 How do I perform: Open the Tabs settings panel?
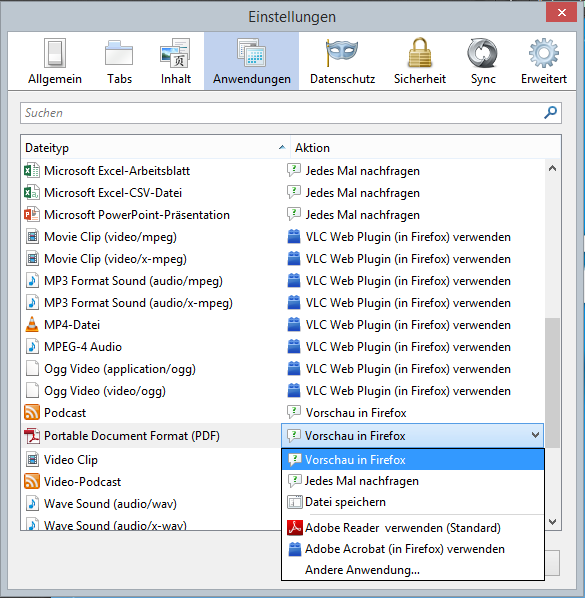click(x=119, y=61)
